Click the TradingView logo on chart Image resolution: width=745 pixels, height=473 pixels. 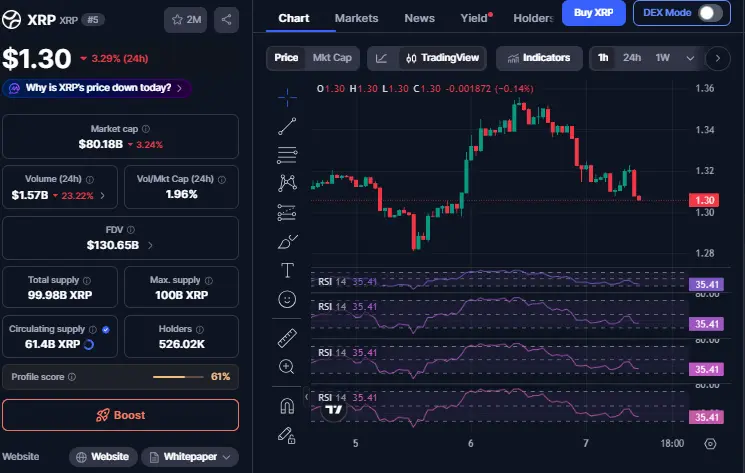(334, 409)
